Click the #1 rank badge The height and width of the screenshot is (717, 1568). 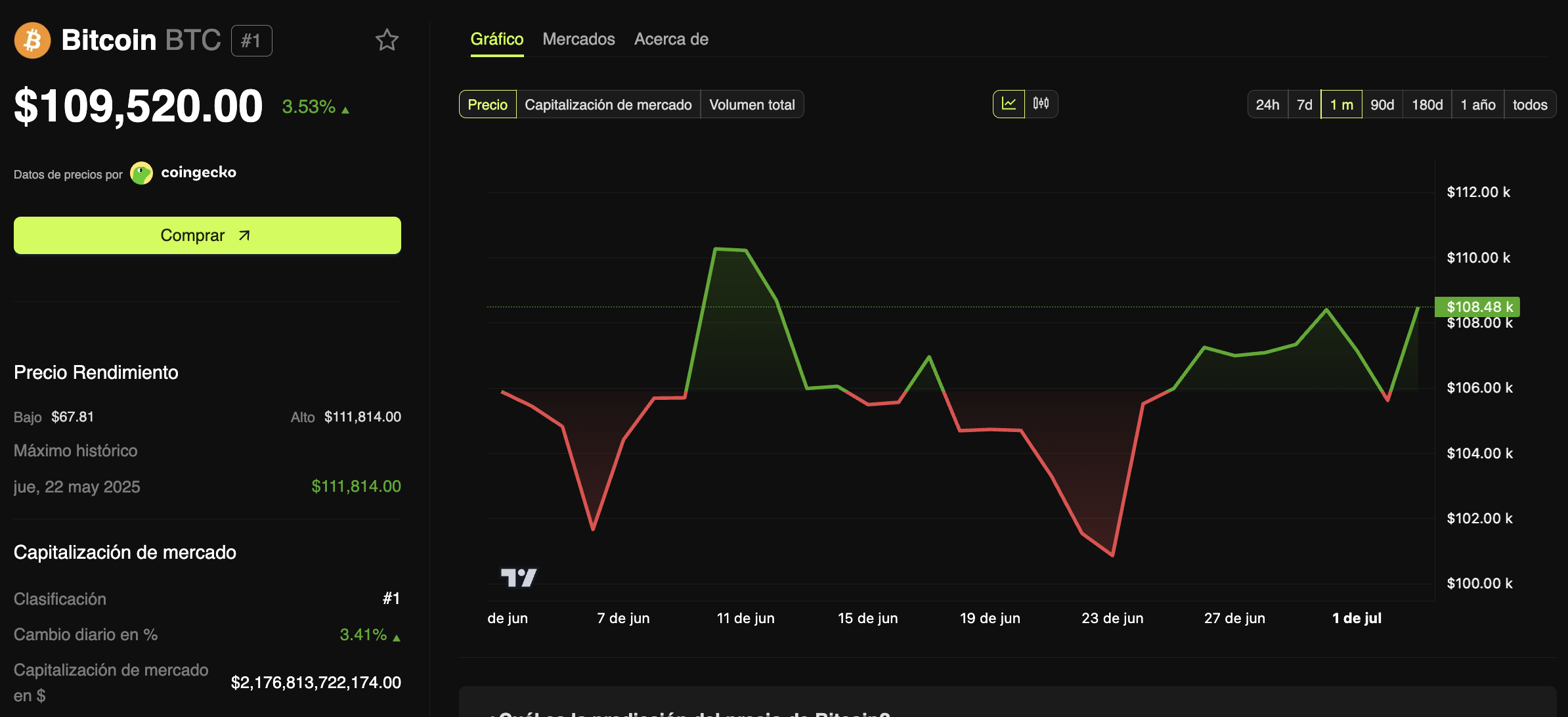[x=251, y=41]
